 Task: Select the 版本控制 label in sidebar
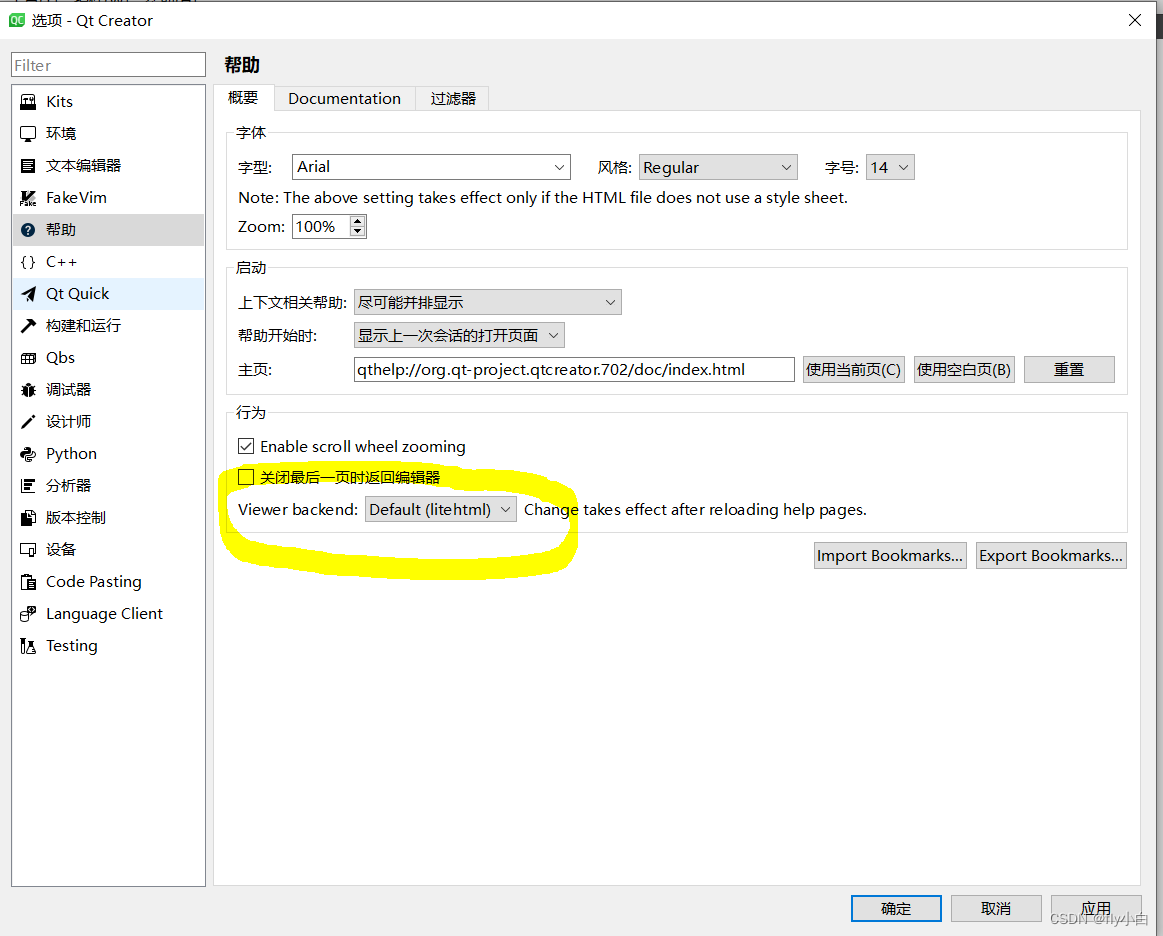coord(76,518)
